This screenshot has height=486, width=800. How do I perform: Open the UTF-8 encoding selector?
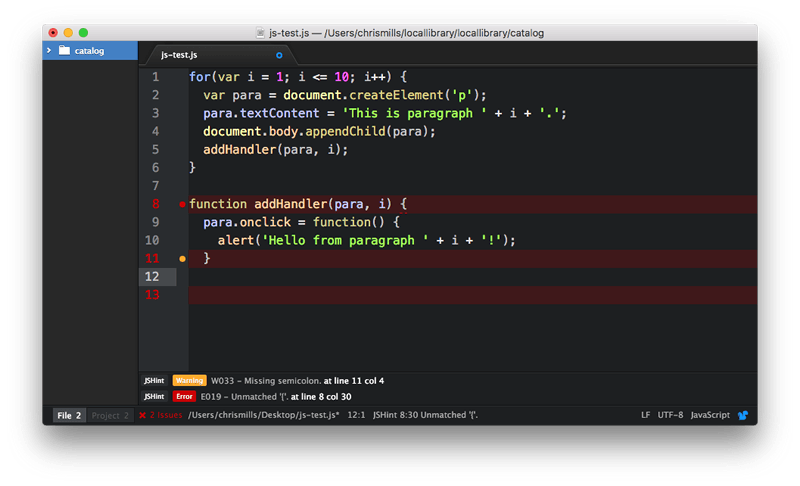pos(670,415)
